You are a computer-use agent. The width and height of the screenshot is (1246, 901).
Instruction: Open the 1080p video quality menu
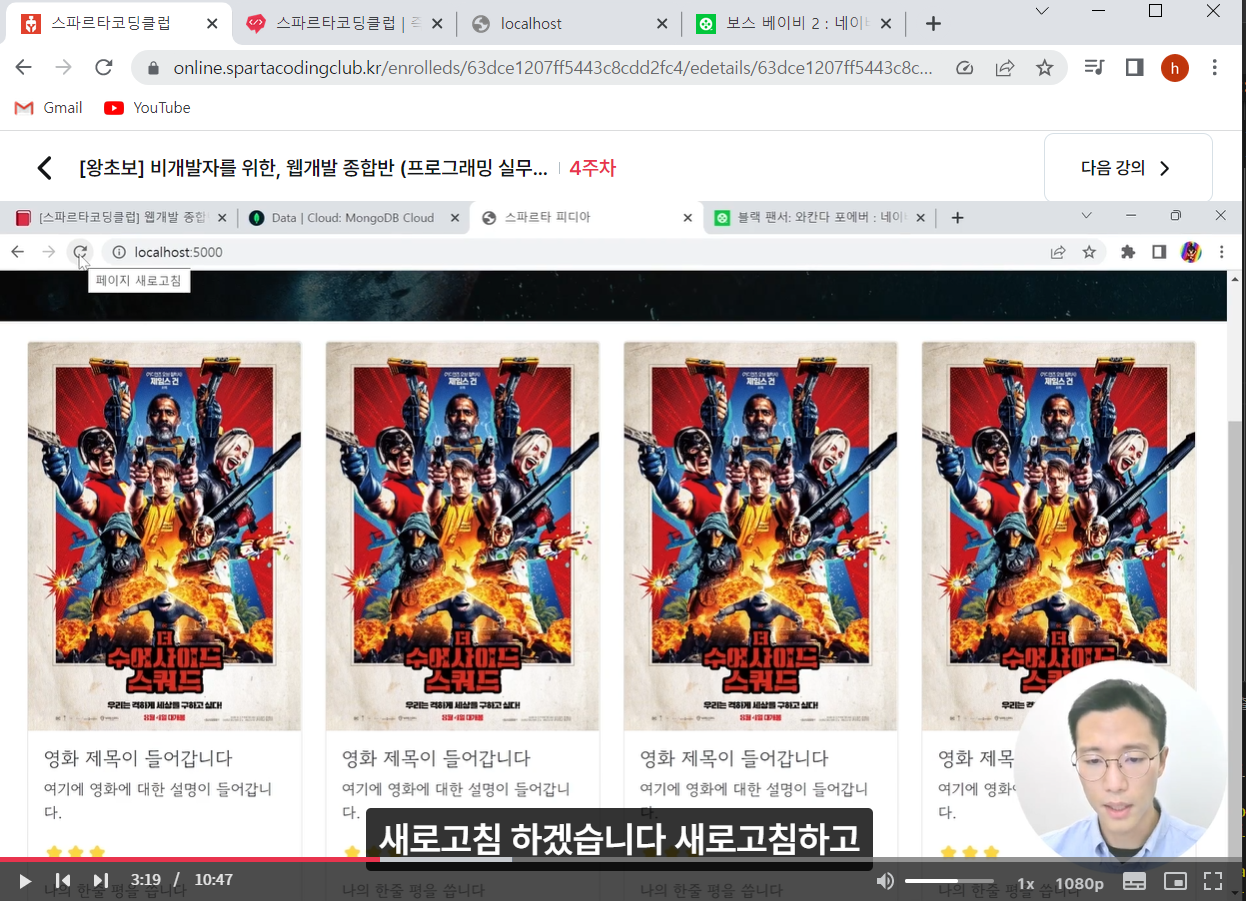click(x=1079, y=884)
